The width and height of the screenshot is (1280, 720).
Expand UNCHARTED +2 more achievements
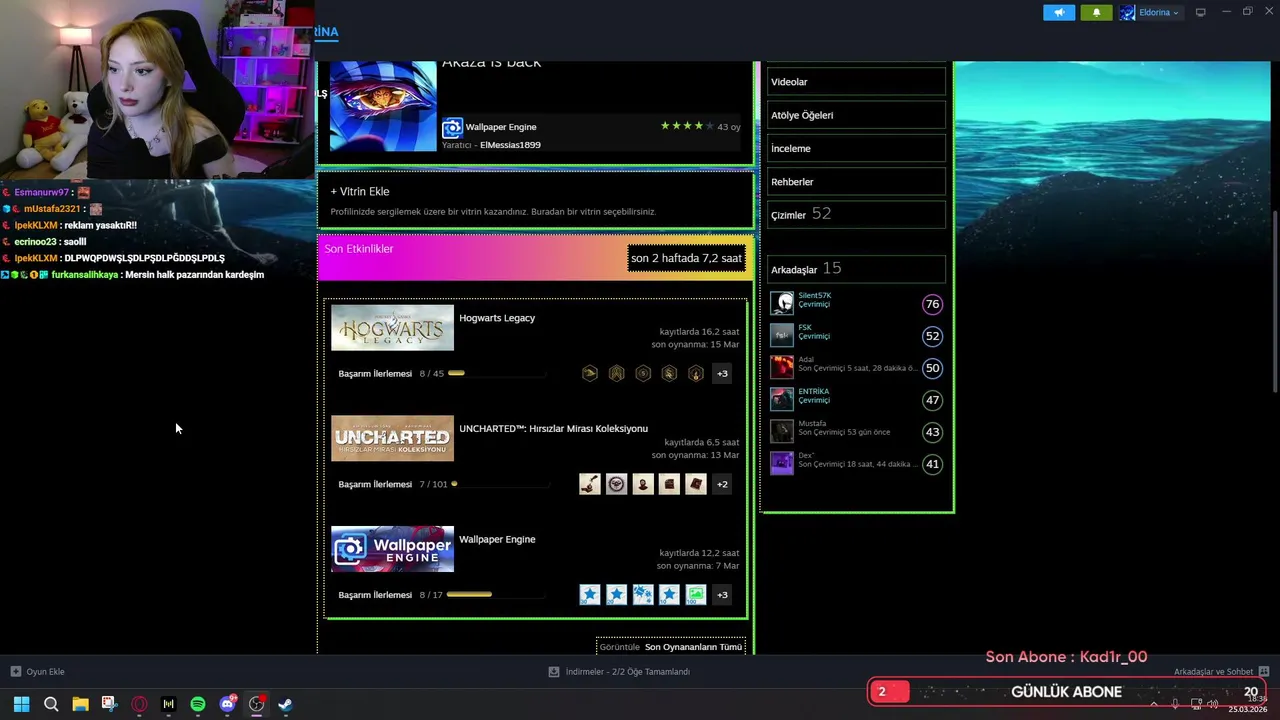coord(722,484)
